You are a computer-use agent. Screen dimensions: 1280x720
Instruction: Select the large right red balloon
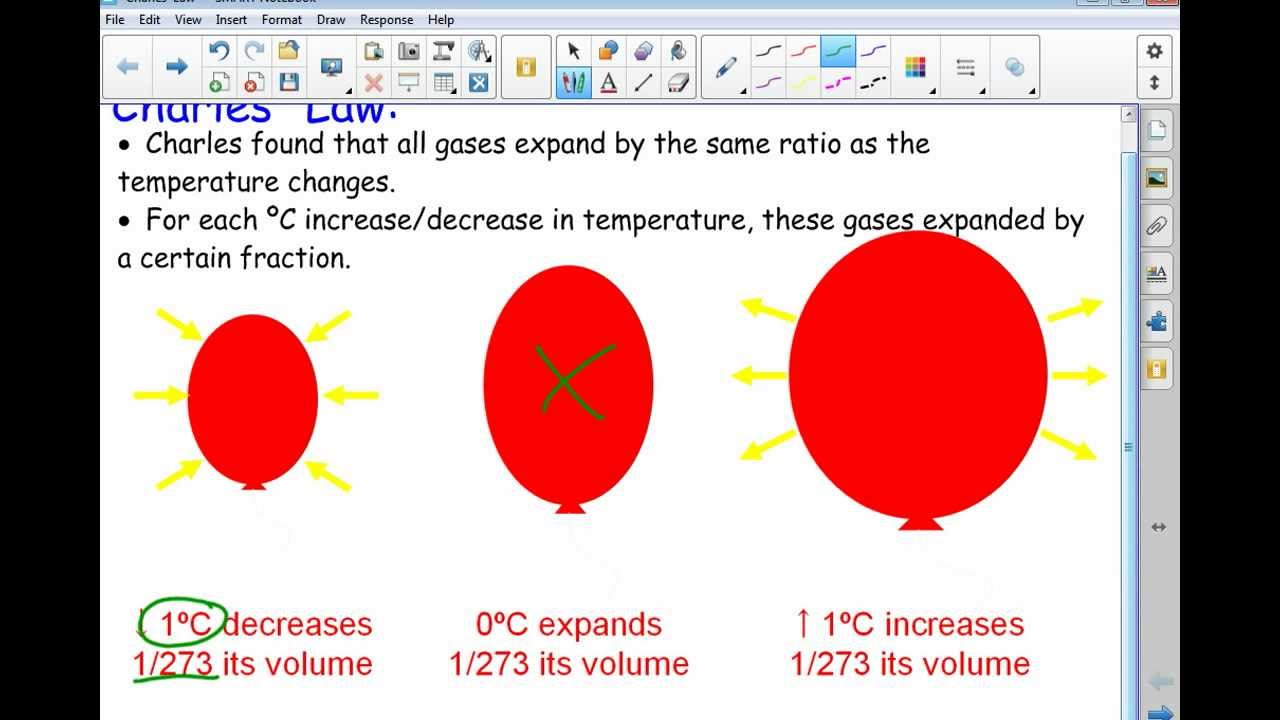[x=918, y=380]
